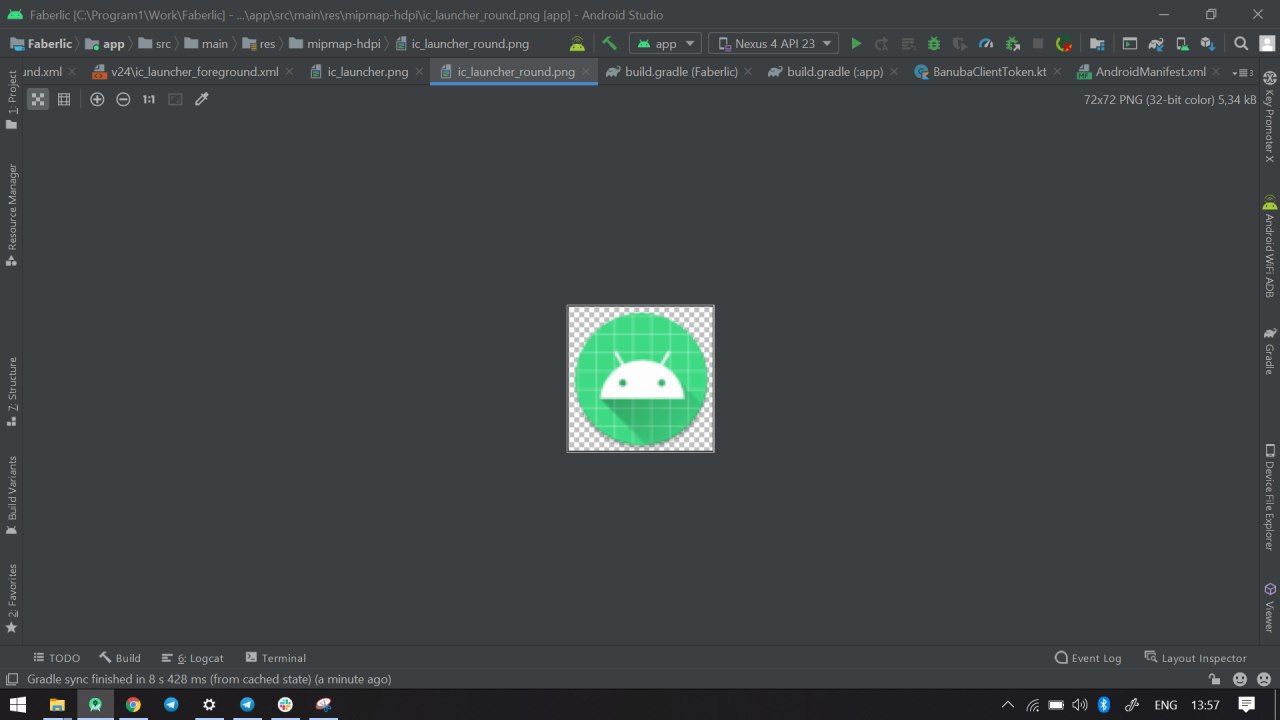This screenshot has width=1280, height=720.
Task: Open the Viewer side panel
Action: tap(1269, 607)
